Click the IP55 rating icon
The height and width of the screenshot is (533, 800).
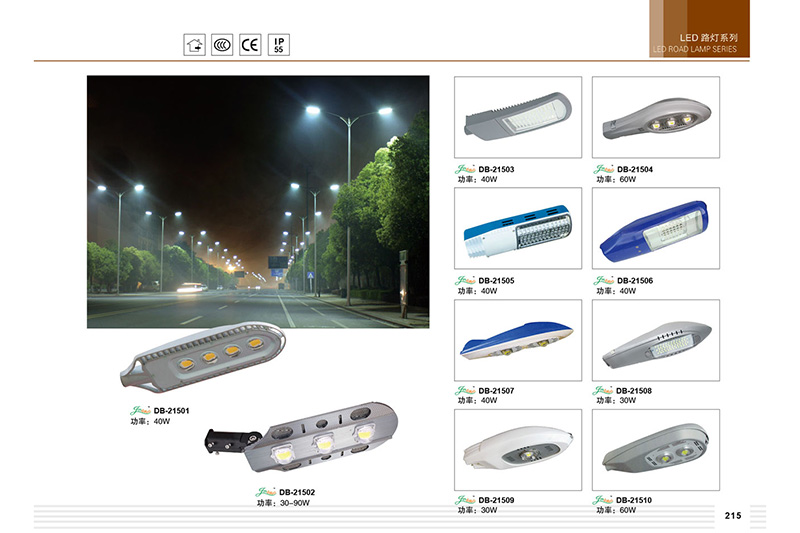279,45
